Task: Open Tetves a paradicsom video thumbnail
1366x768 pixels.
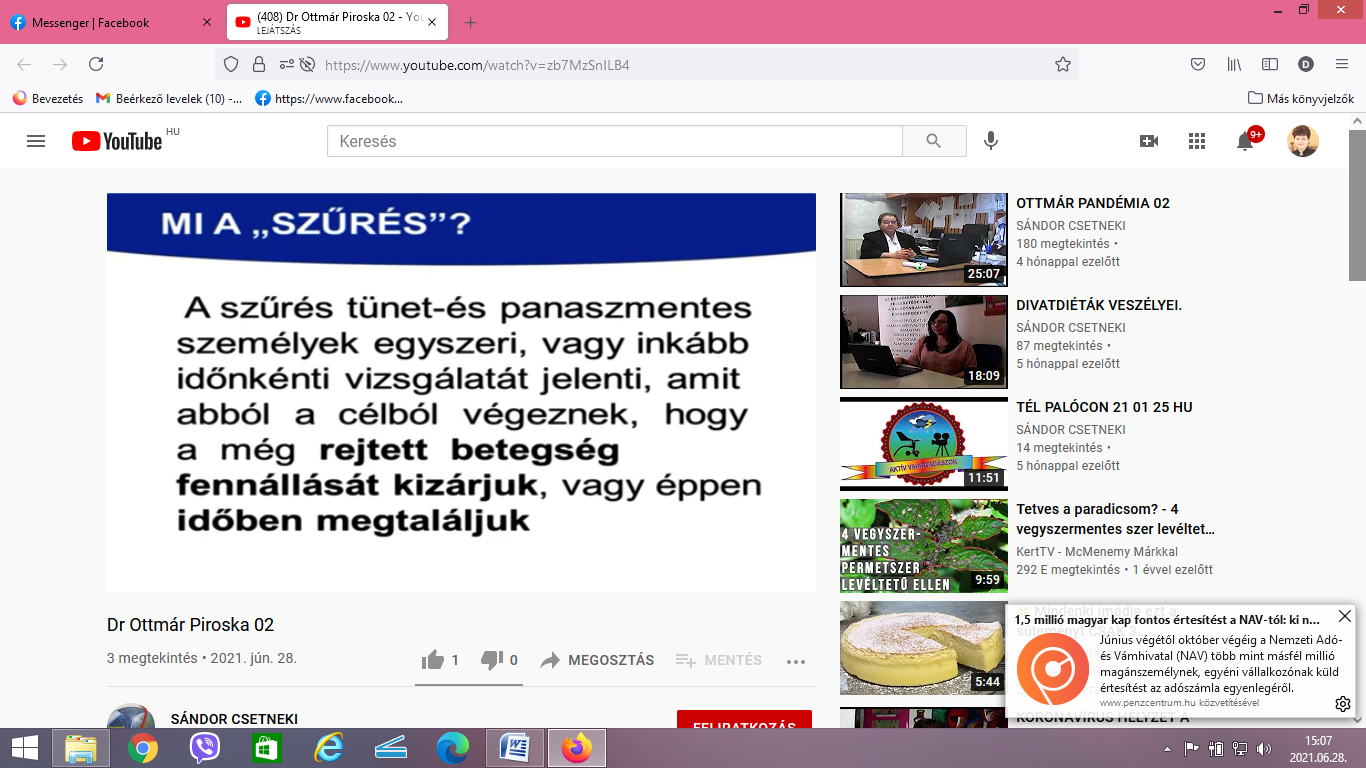Action: click(924, 546)
